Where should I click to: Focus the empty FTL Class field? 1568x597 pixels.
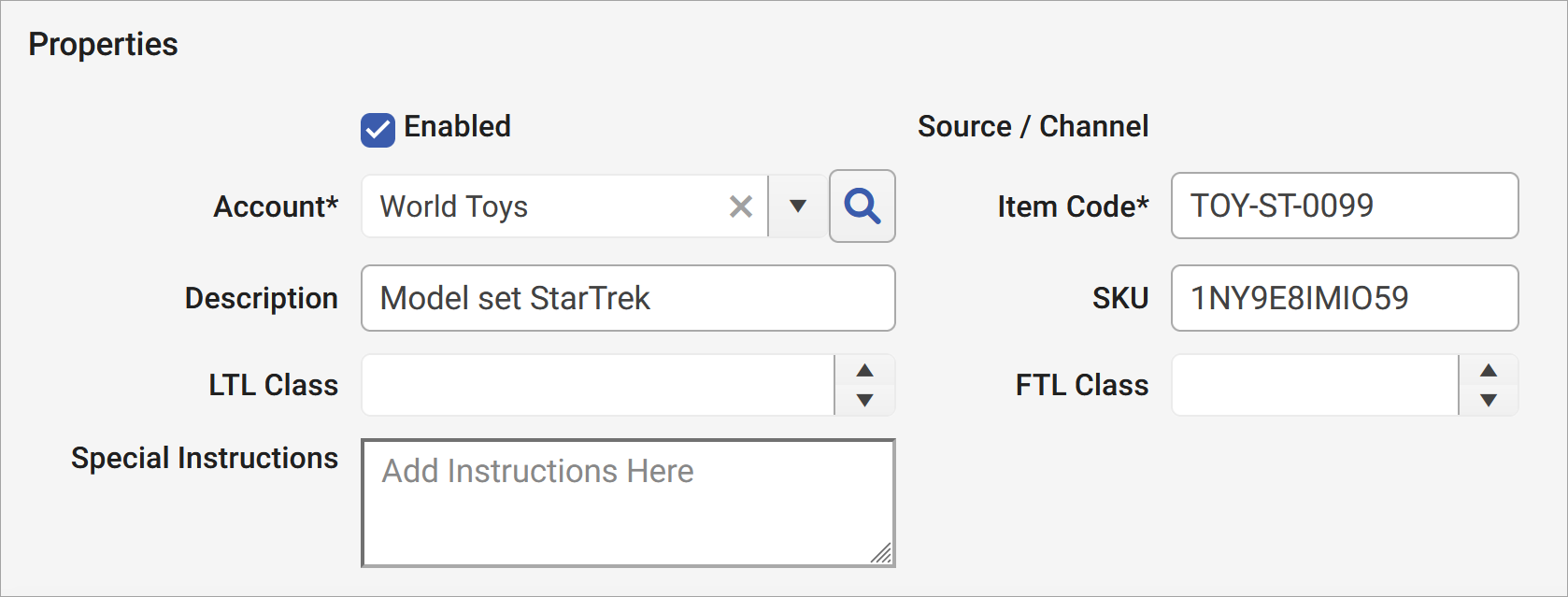coord(1313,384)
